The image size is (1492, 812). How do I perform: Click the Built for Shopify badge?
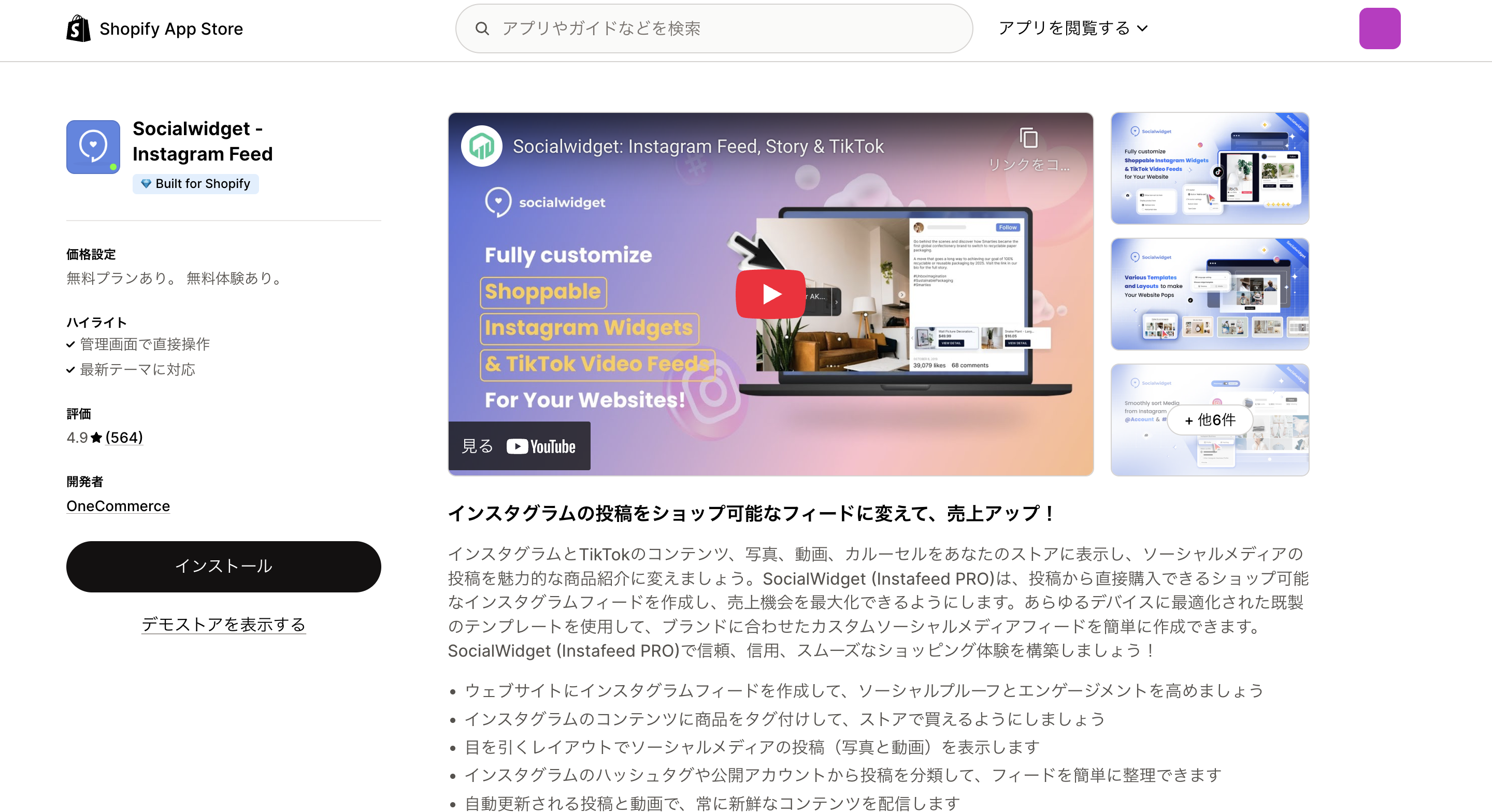click(x=196, y=184)
